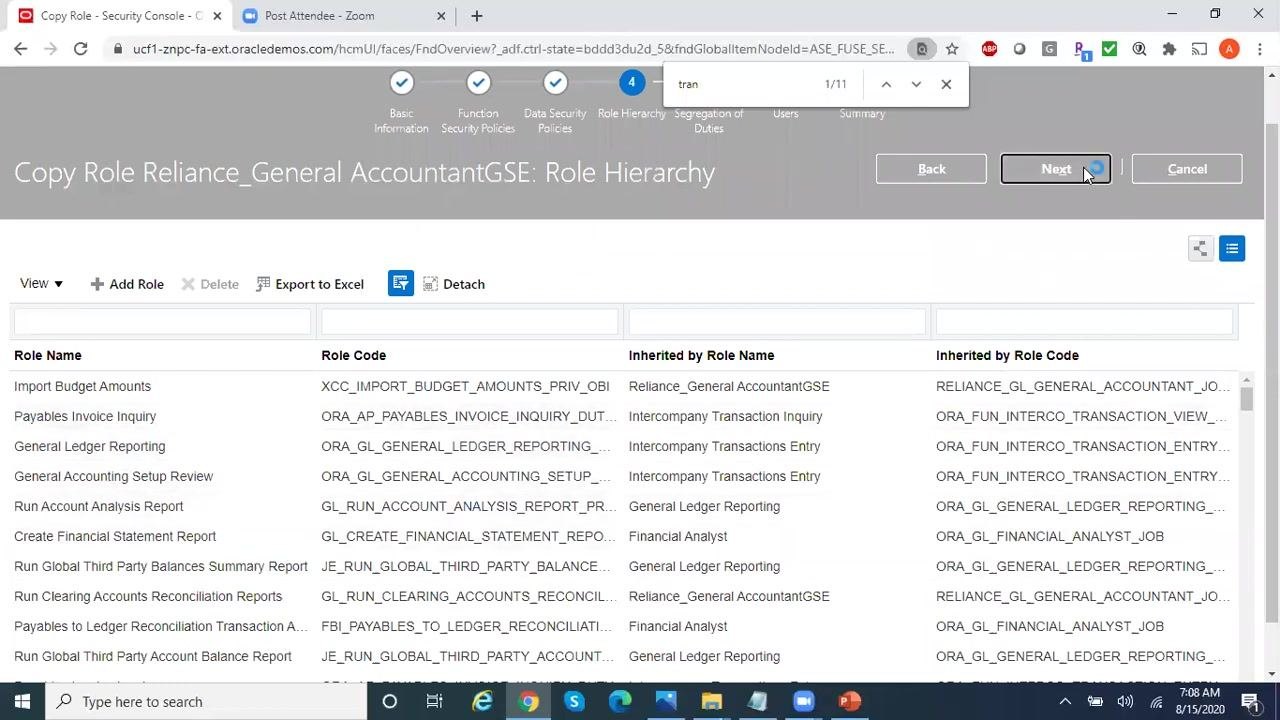Select Create Financial Statement Report row

pos(625,536)
